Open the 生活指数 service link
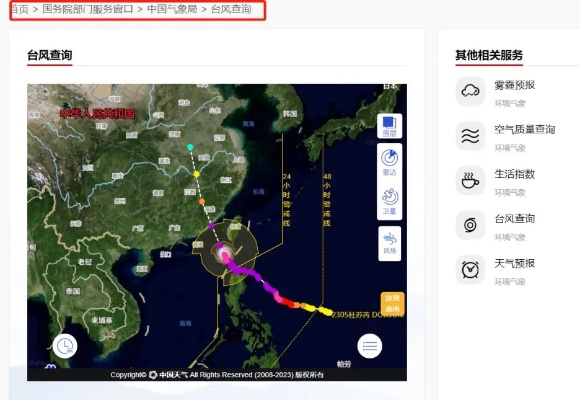The height and width of the screenshot is (400, 580). coord(515,174)
